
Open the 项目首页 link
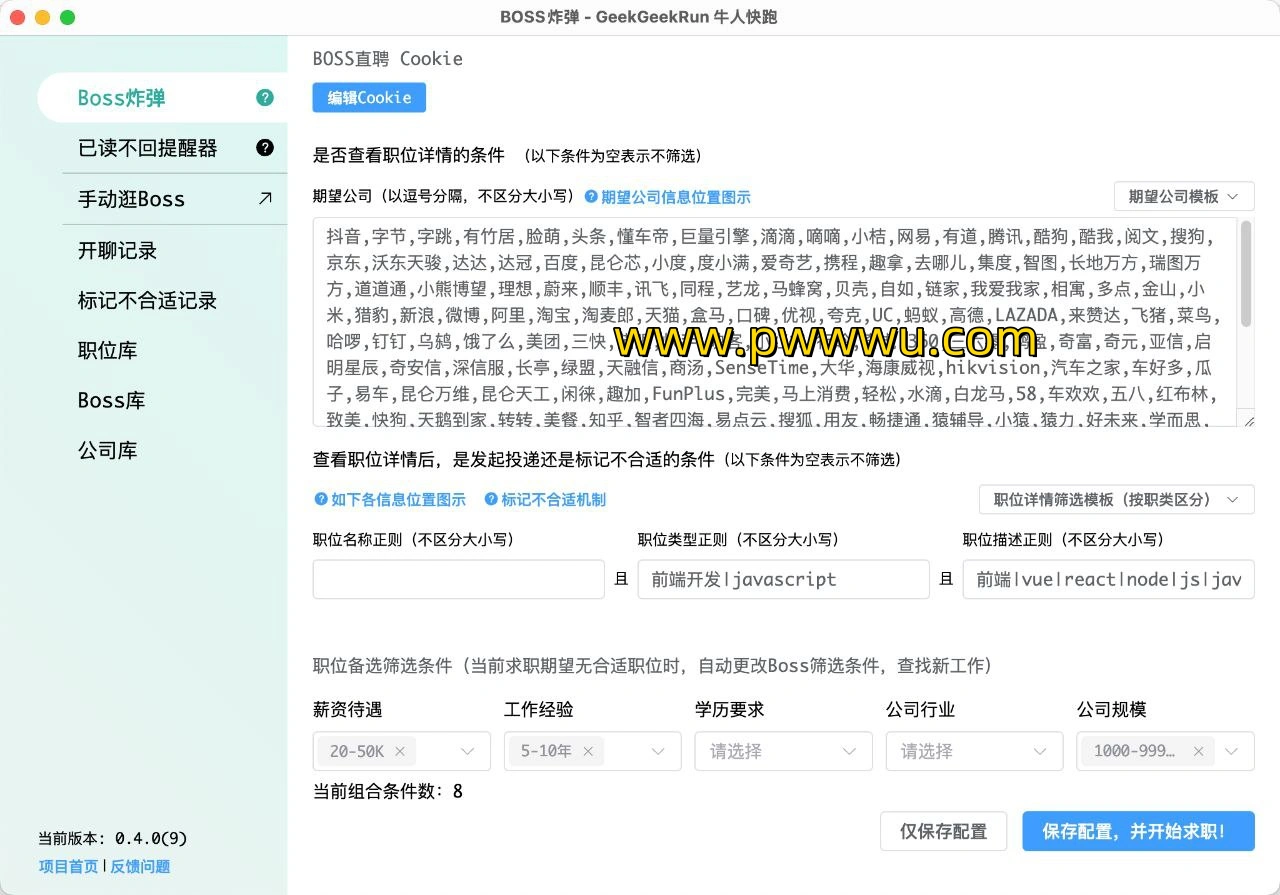[x=68, y=866]
